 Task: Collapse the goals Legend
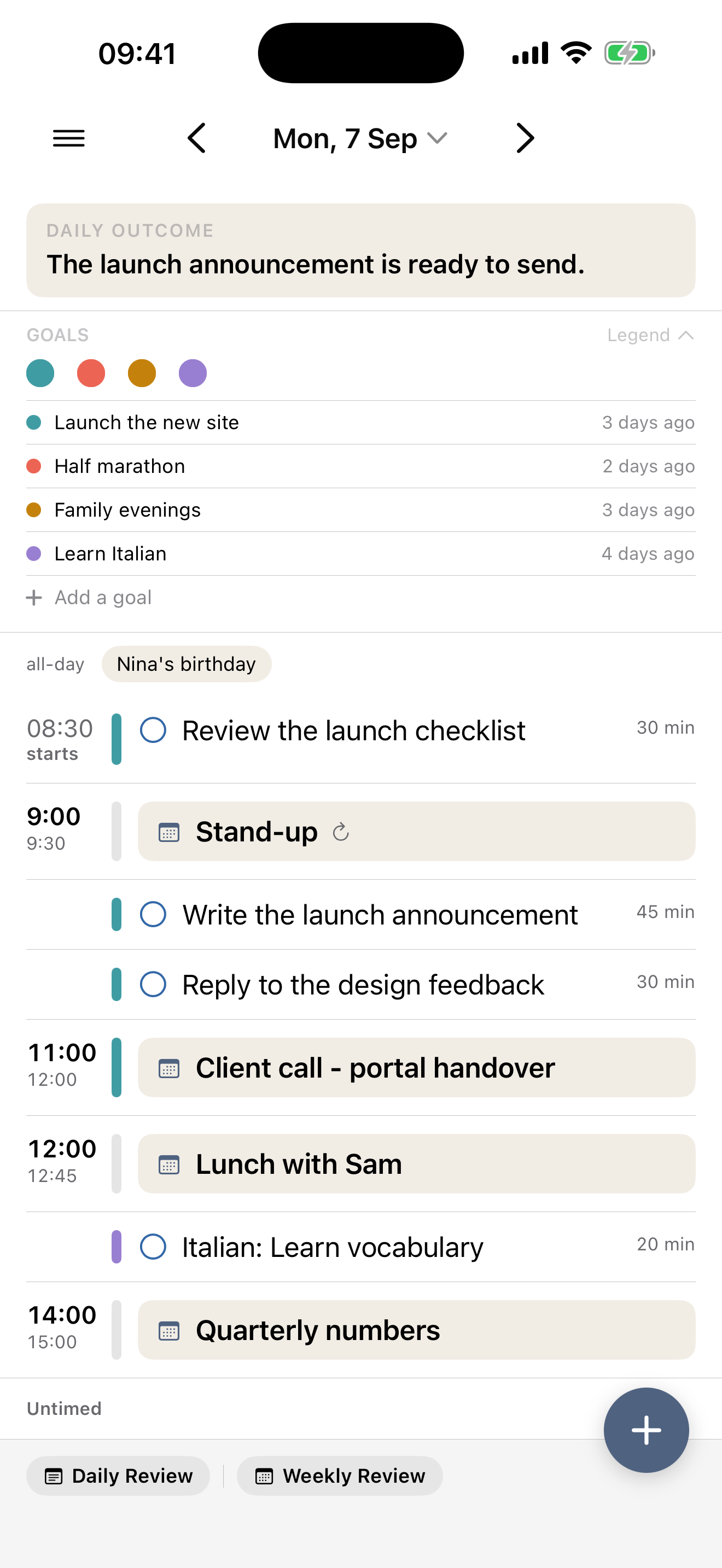point(650,335)
